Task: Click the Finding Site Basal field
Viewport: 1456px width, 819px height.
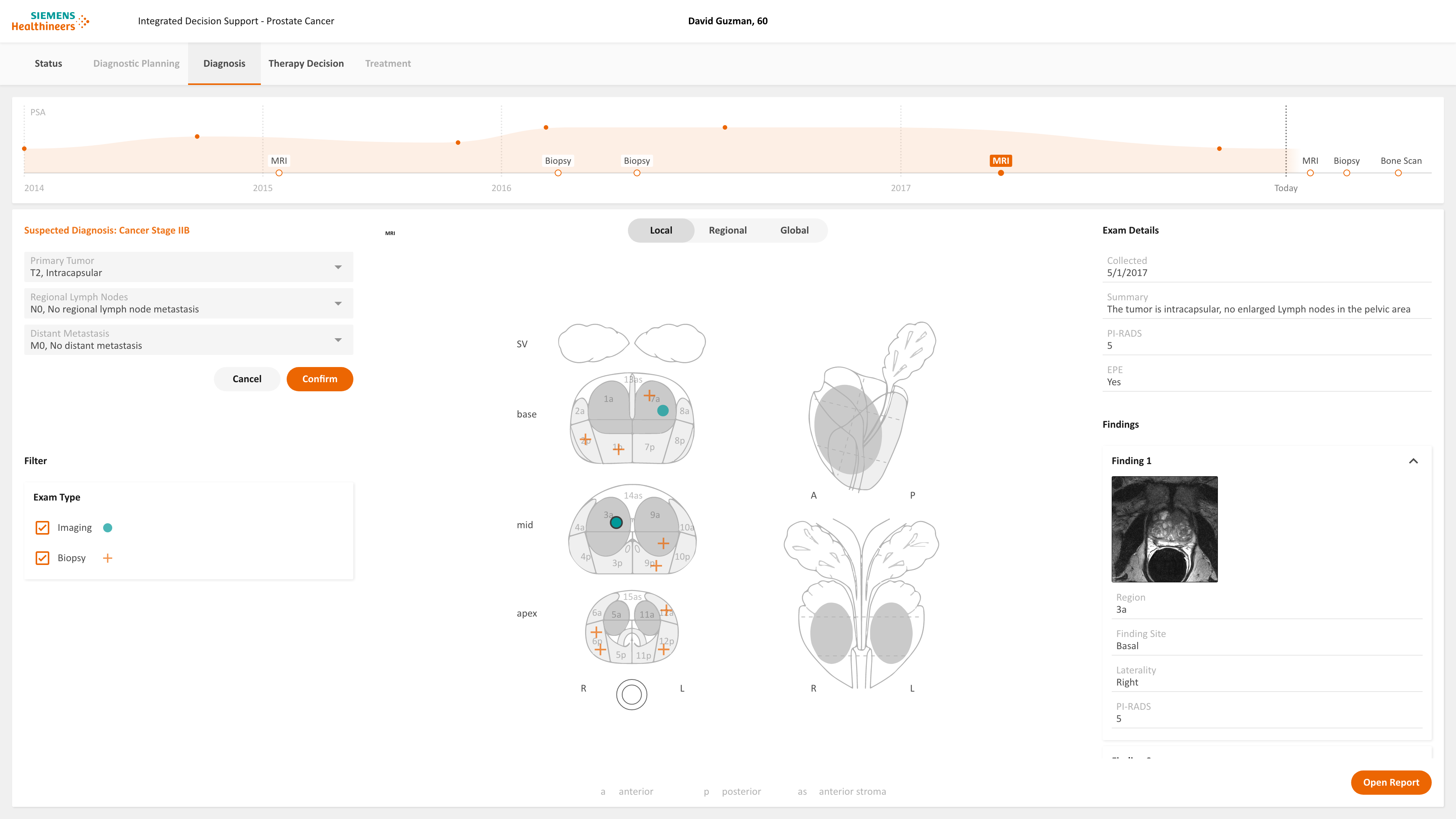Action: (1267, 640)
